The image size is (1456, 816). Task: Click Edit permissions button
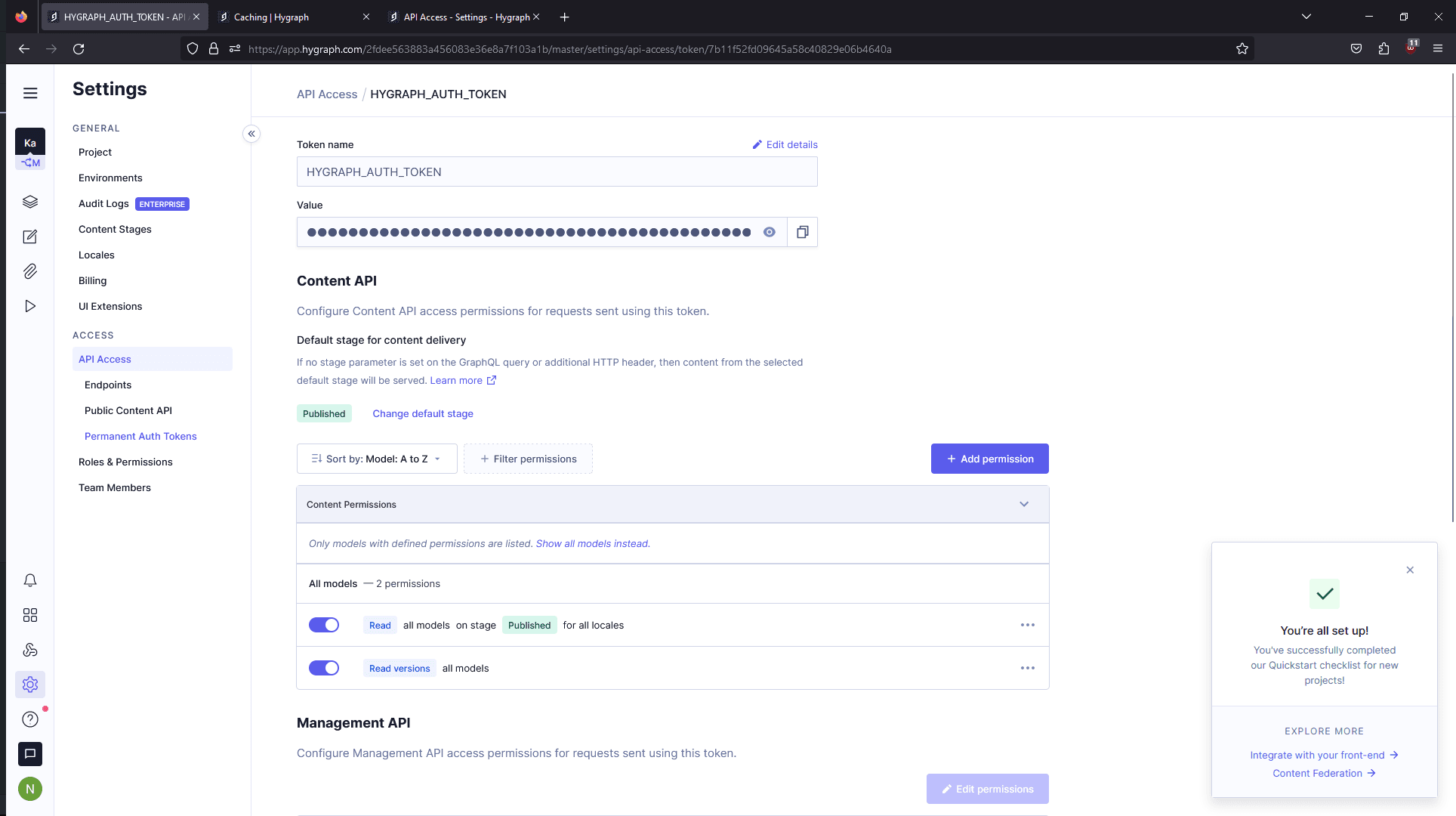pos(988,789)
